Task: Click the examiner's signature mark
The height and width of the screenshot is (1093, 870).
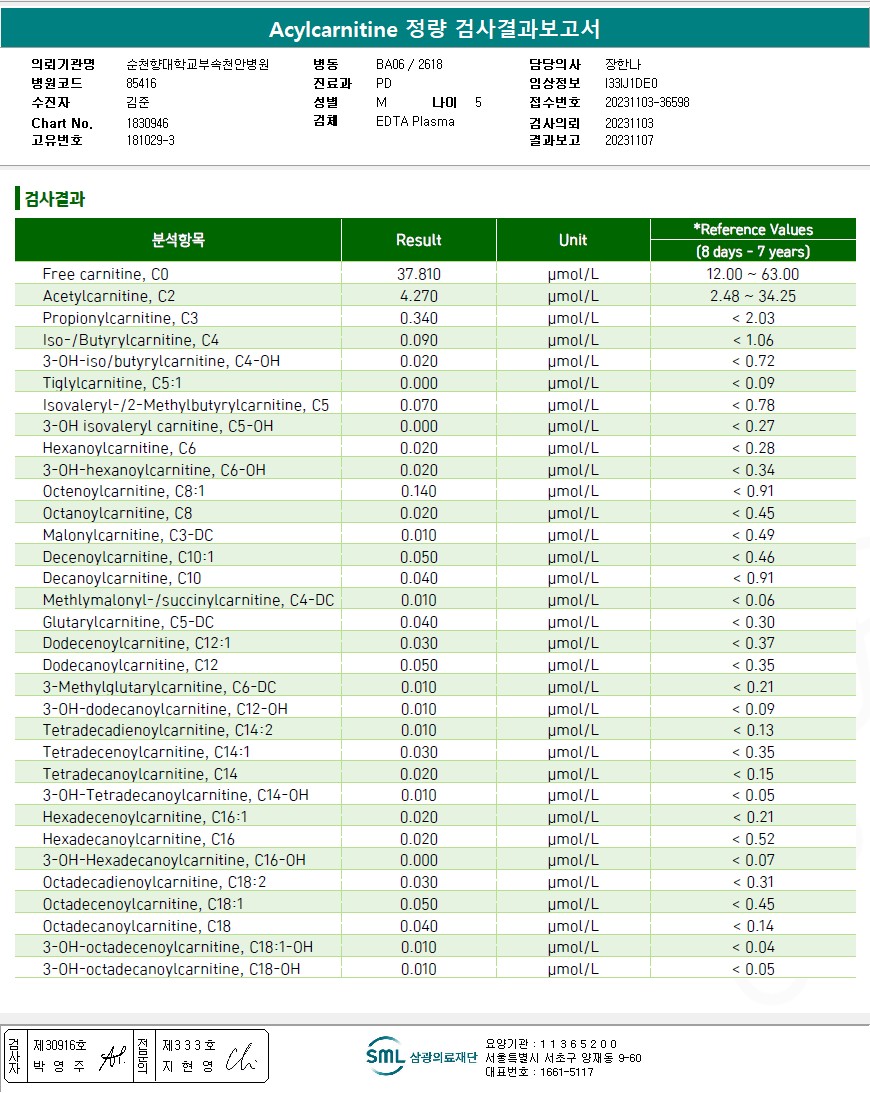Action: click(112, 1057)
